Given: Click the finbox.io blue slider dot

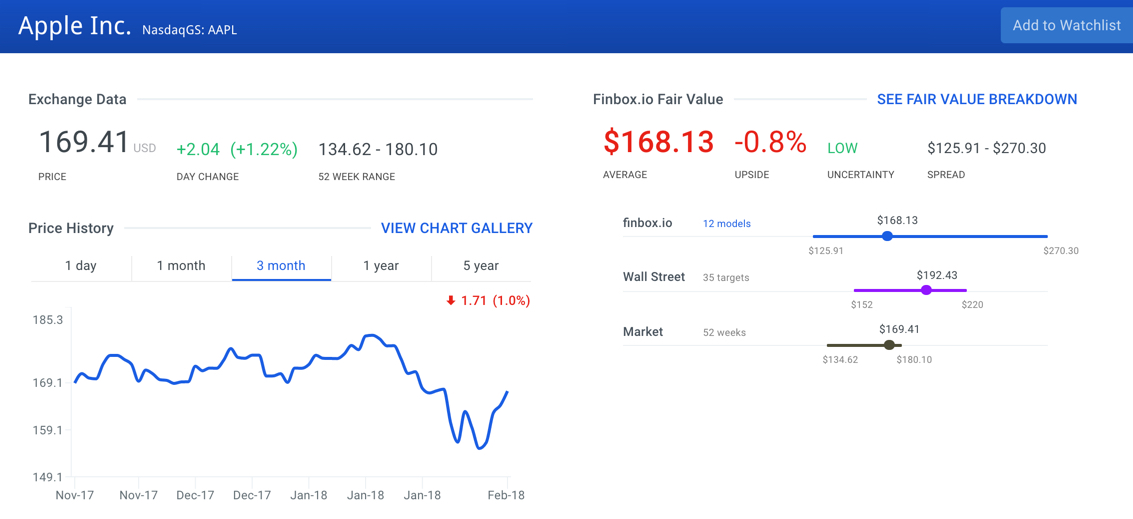Looking at the screenshot, I should point(887,236).
